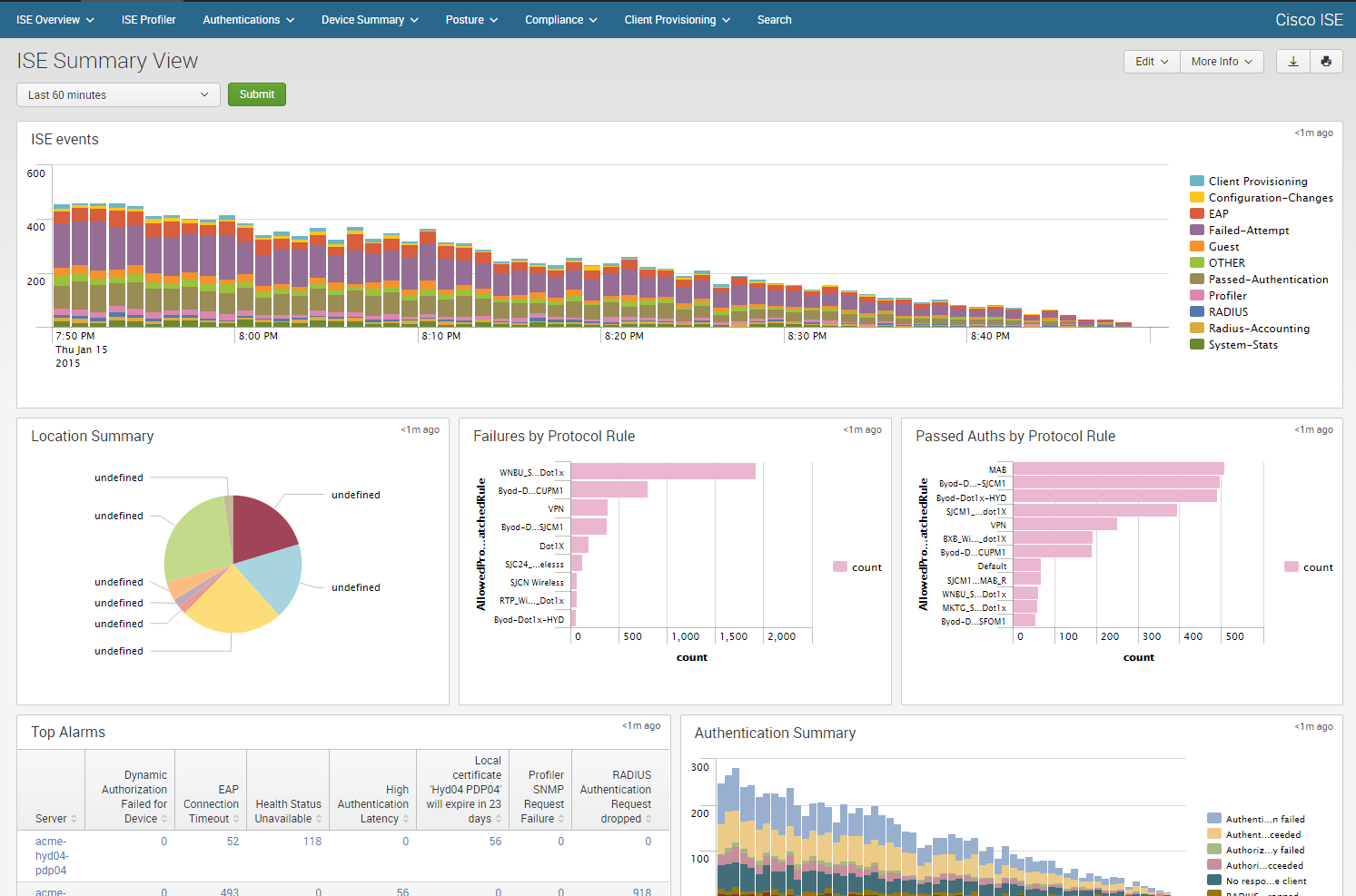Open the Search nav item
The height and width of the screenshot is (896, 1356).
point(774,19)
